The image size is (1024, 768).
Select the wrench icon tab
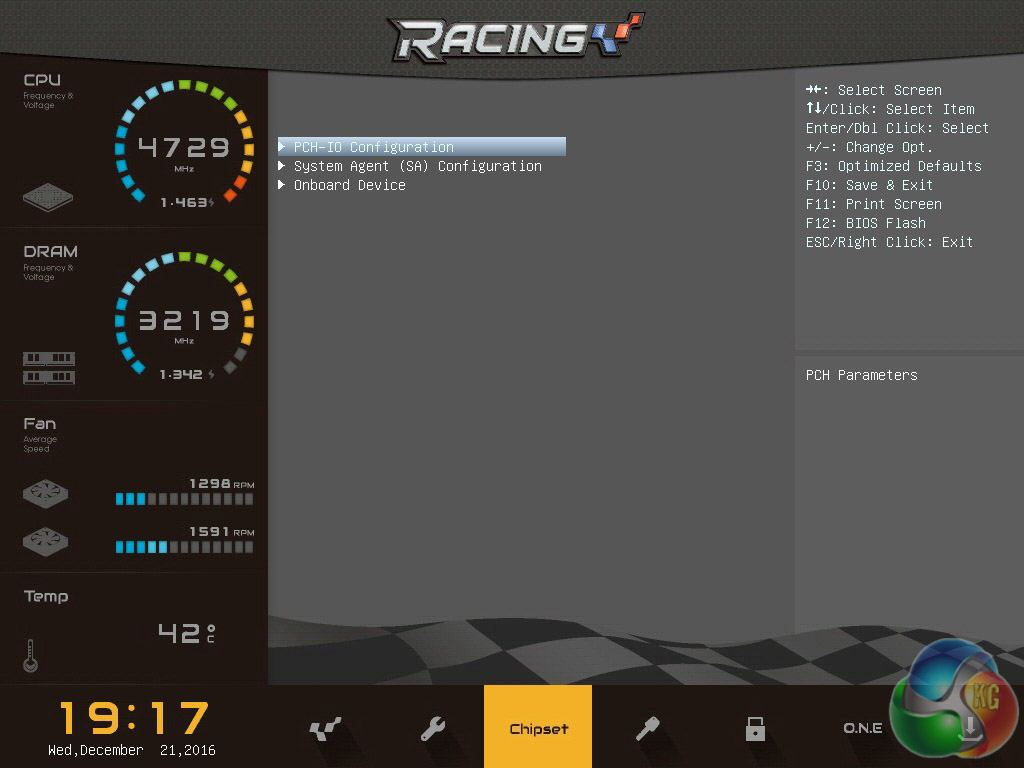(x=432, y=729)
